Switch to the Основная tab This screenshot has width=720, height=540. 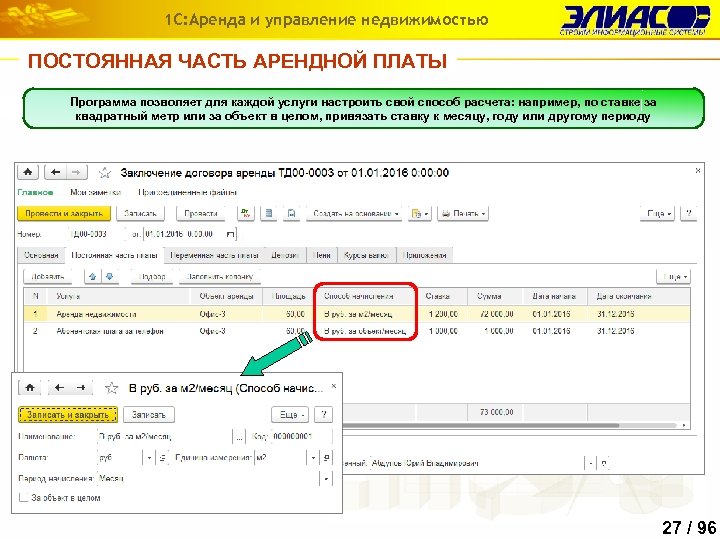tap(41, 255)
